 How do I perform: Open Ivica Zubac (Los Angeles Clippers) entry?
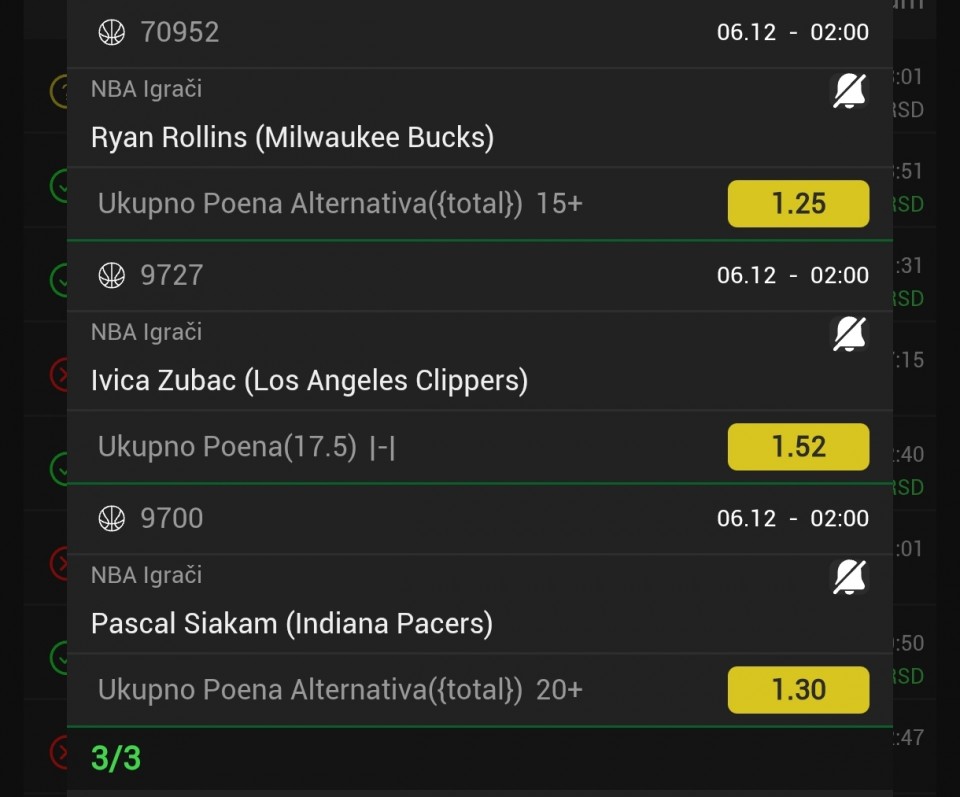coord(309,380)
